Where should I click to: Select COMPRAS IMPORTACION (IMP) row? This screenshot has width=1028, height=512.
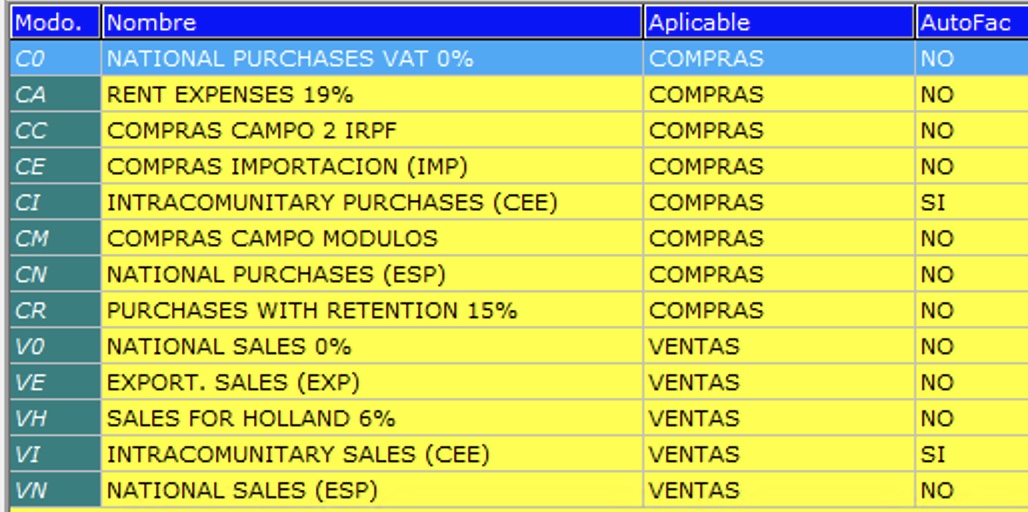click(x=287, y=167)
